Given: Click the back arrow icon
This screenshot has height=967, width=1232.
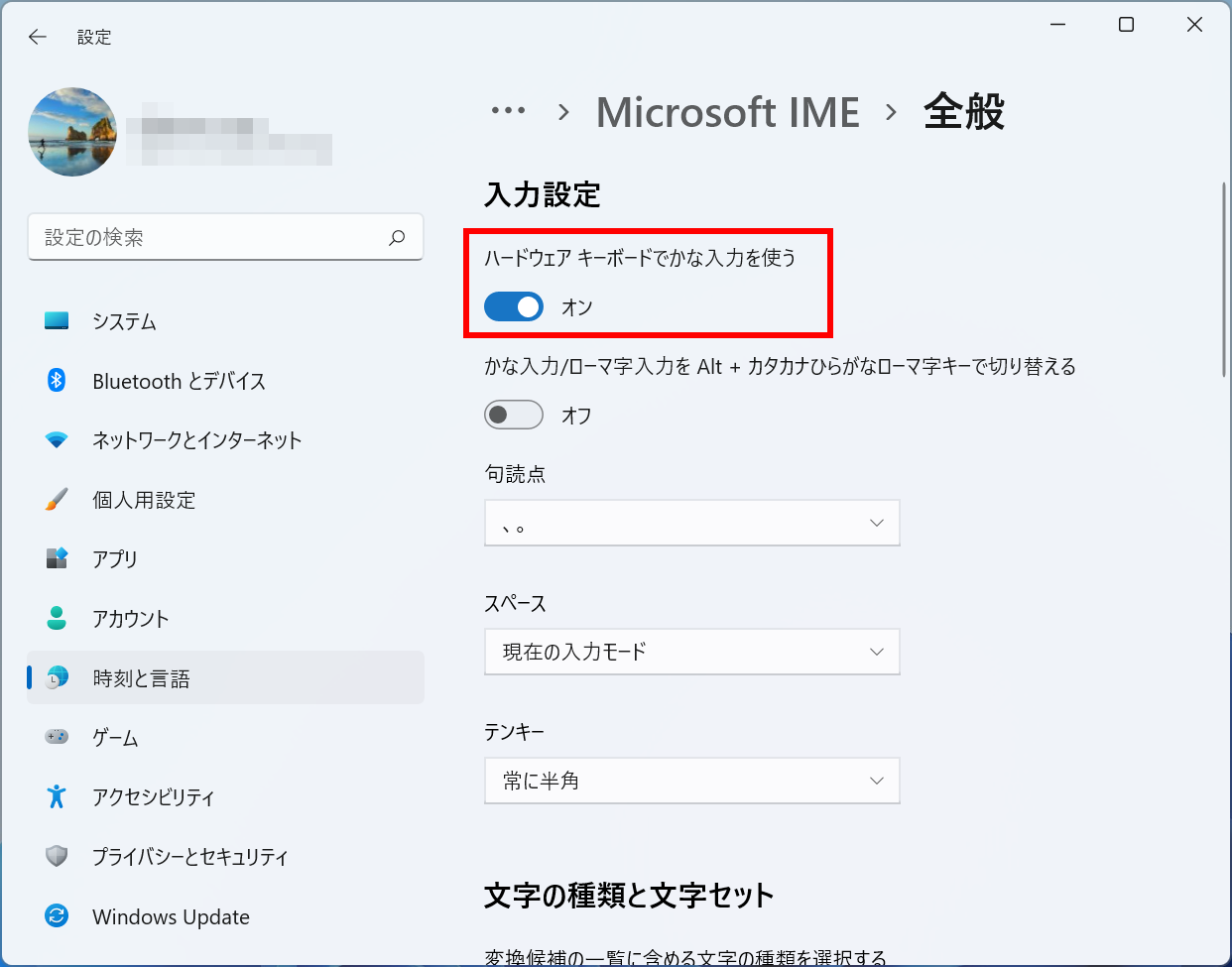Looking at the screenshot, I should pyautogui.click(x=38, y=37).
